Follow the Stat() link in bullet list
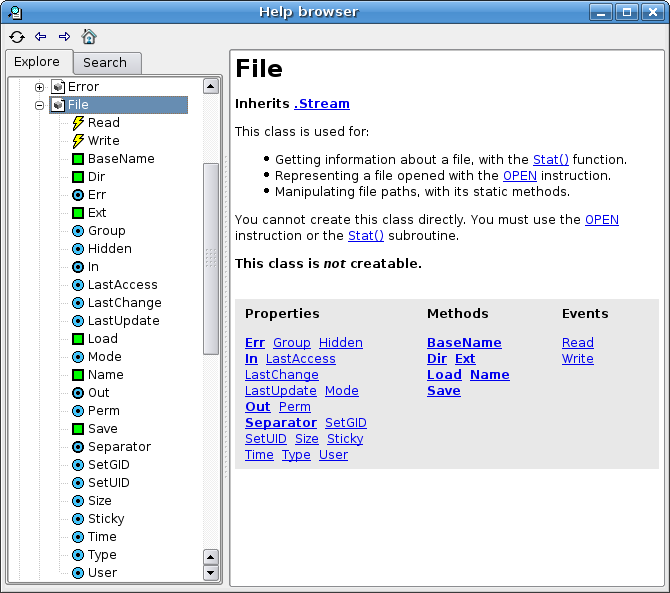This screenshot has width=670, height=593. click(551, 159)
